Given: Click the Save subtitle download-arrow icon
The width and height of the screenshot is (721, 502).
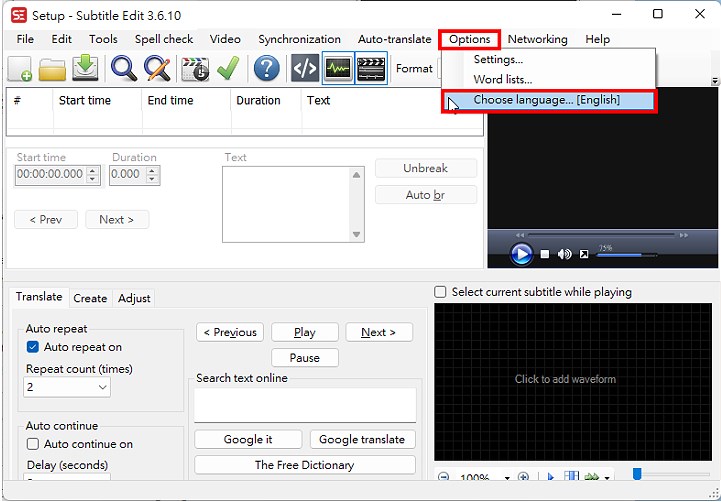Looking at the screenshot, I should [x=86, y=68].
